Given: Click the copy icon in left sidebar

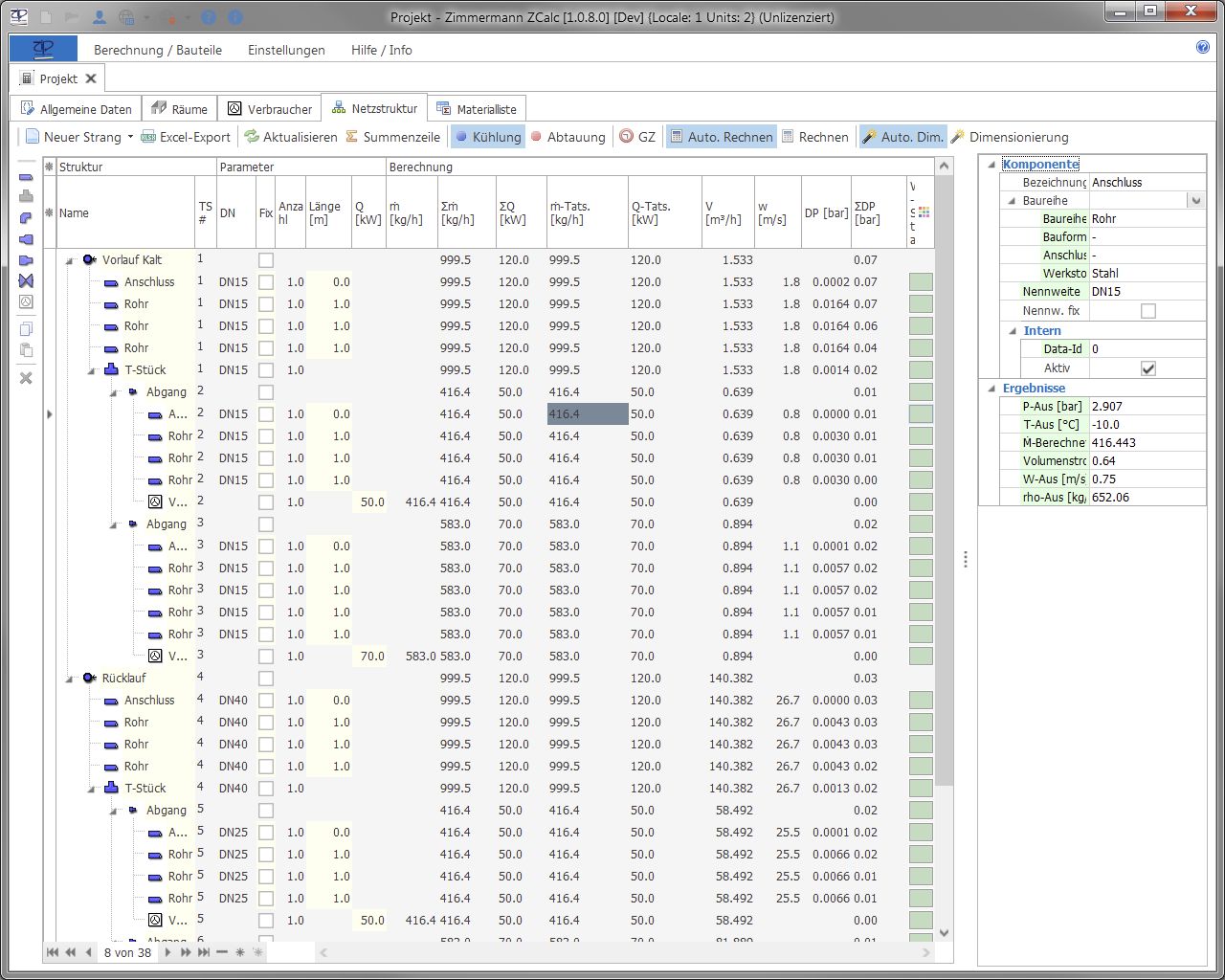Looking at the screenshot, I should coord(26,329).
